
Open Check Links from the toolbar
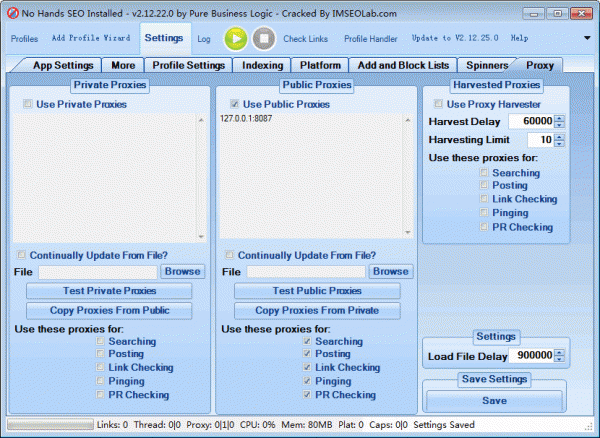pyautogui.click(x=305, y=39)
